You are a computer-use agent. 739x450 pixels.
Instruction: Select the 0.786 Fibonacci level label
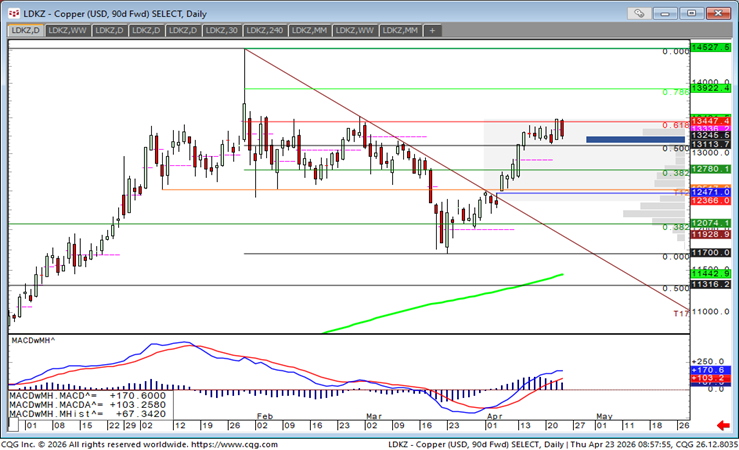point(676,91)
